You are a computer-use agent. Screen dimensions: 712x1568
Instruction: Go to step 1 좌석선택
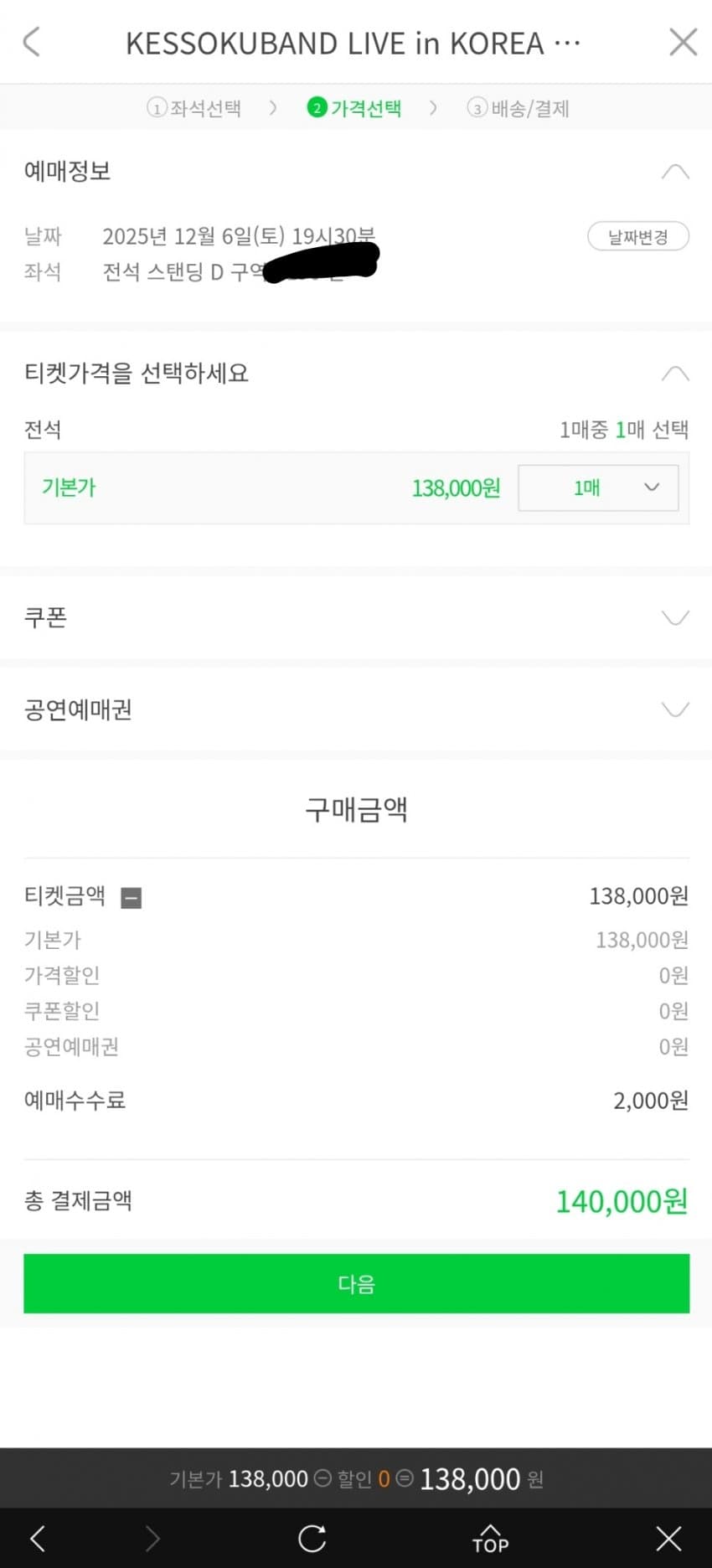click(194, 108)
